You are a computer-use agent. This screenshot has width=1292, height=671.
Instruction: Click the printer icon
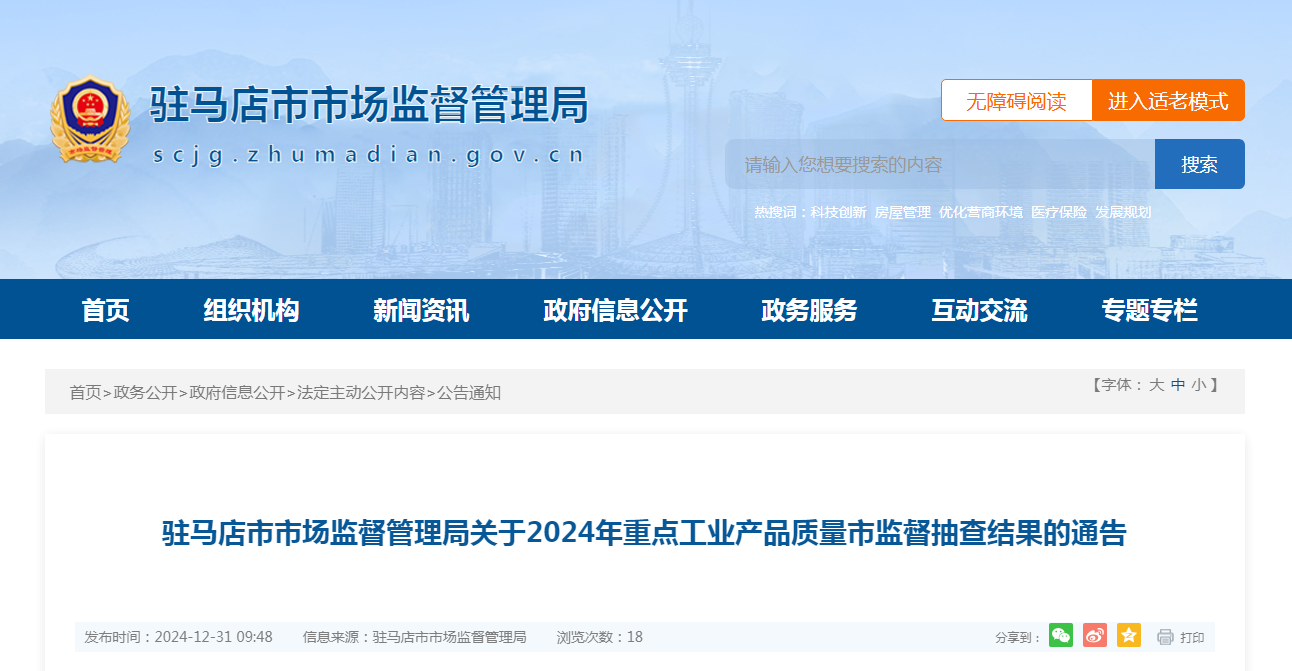[1165, 637]
